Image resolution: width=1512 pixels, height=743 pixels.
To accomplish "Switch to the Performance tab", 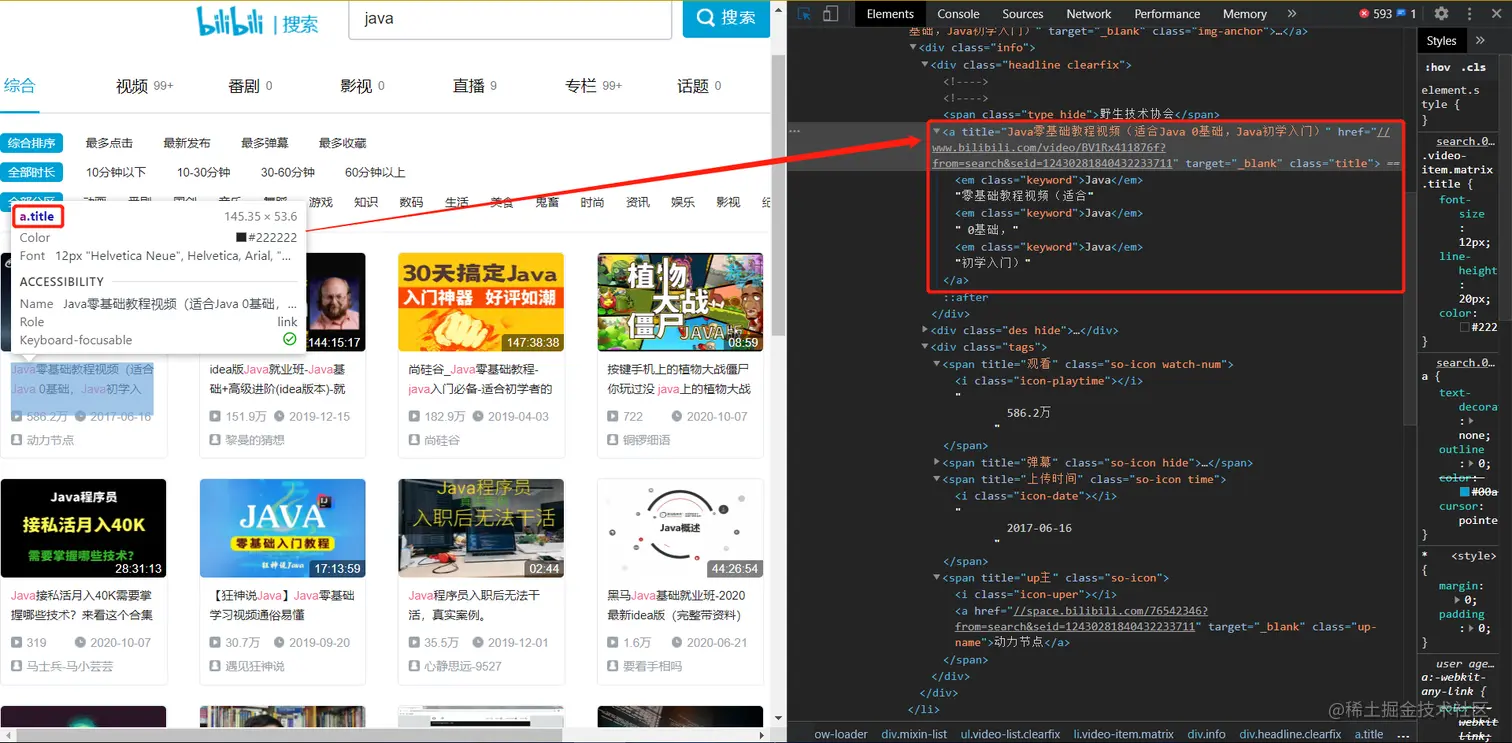I will tap(1167, 14).
